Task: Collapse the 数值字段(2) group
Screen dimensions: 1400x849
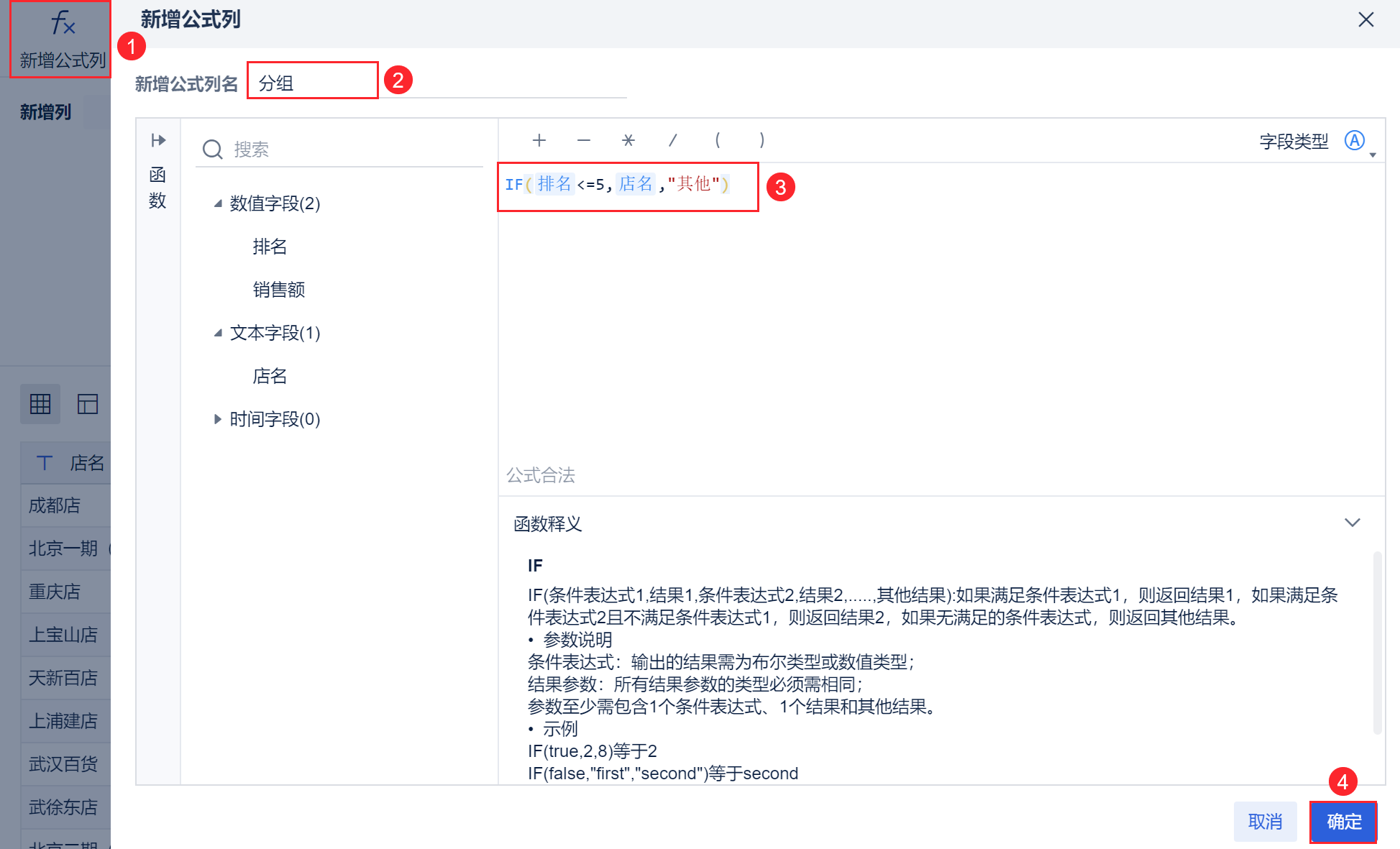Action: 218,203
